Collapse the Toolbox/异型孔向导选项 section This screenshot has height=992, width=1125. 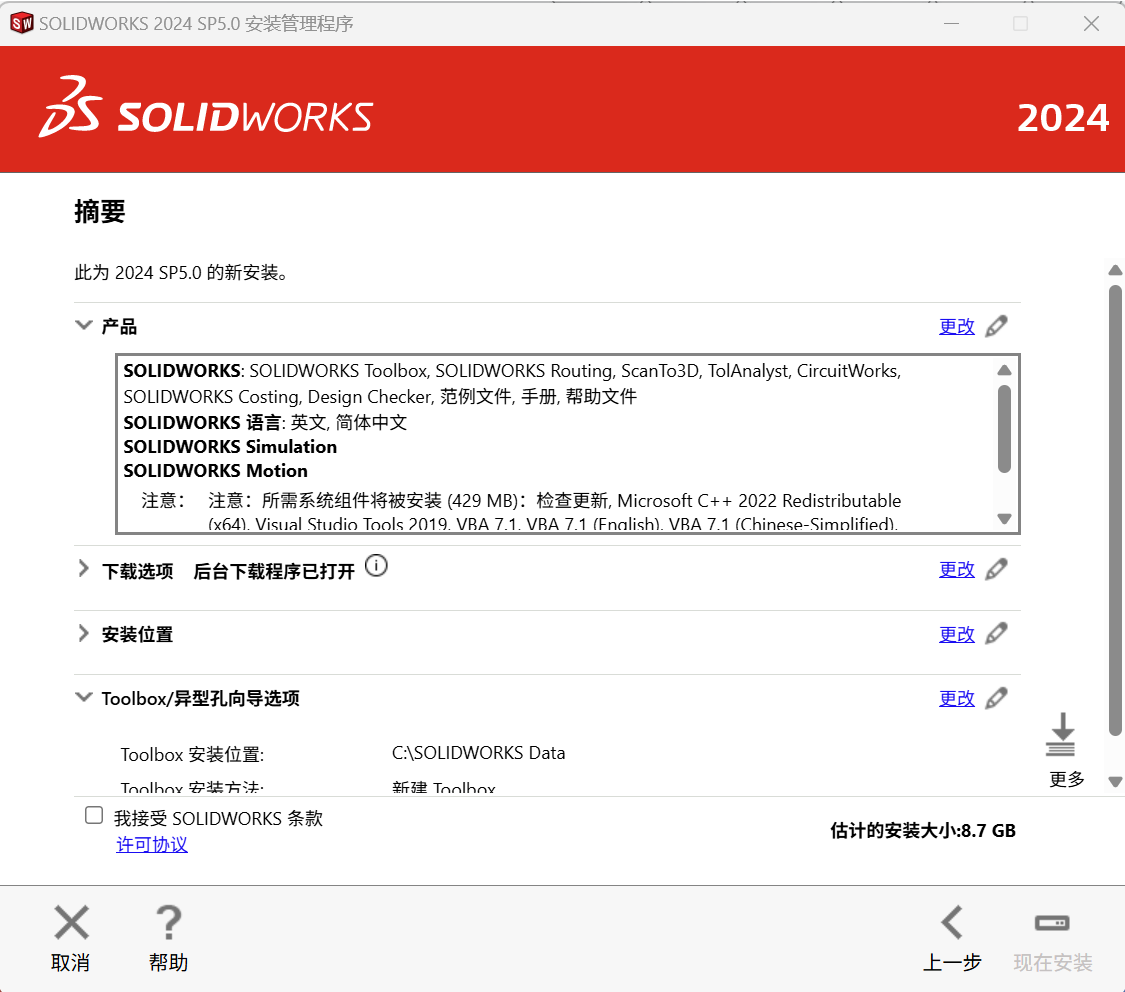coord(84,696)
